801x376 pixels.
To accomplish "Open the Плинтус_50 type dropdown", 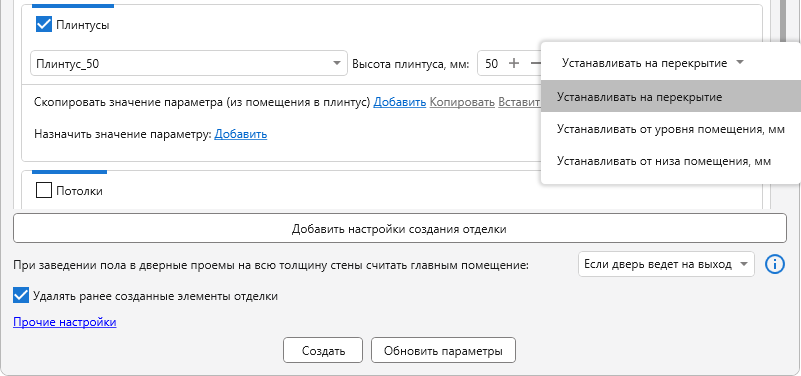I will coord(189,63).
